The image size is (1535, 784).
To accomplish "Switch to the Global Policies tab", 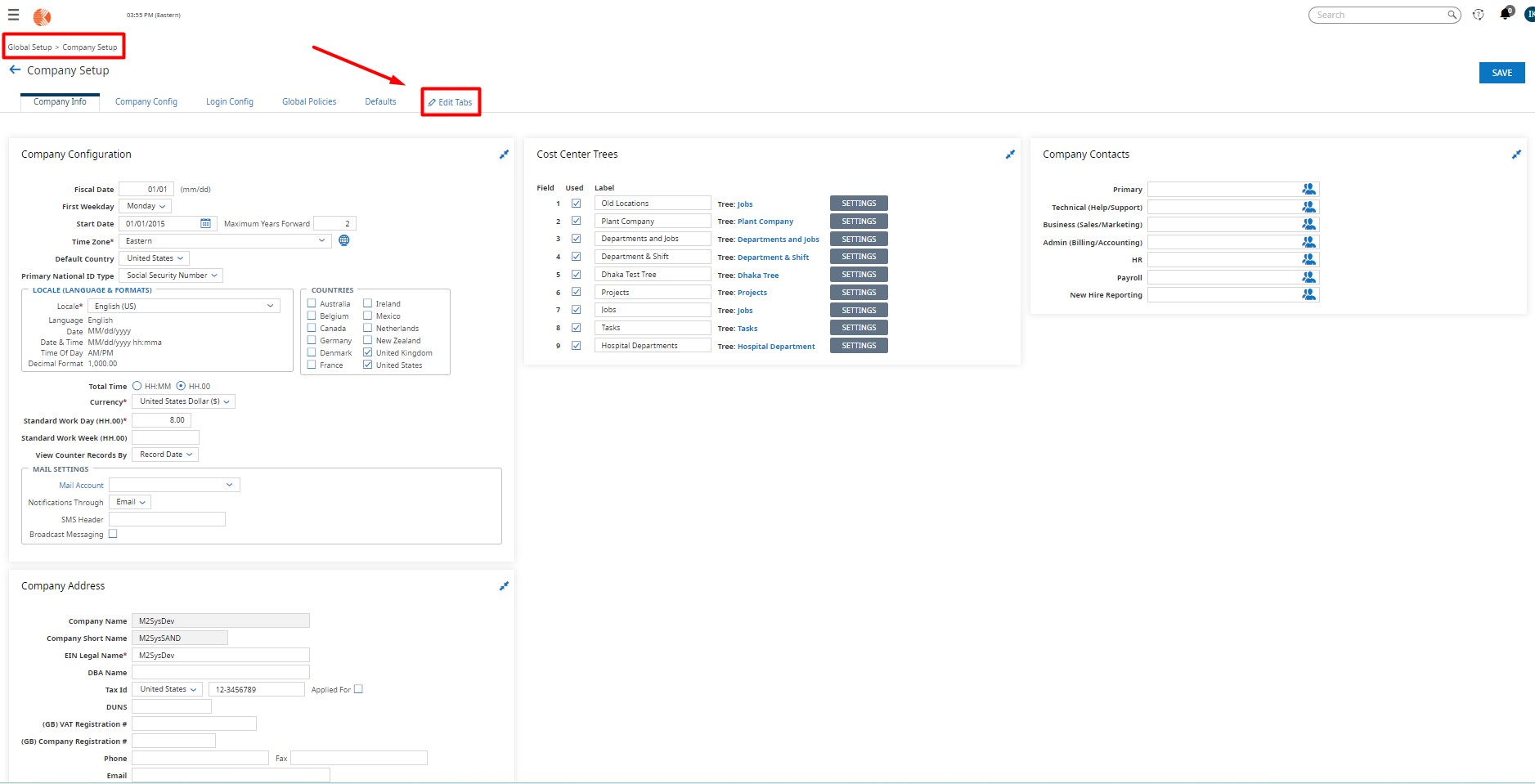I will [x=309, y=101].
